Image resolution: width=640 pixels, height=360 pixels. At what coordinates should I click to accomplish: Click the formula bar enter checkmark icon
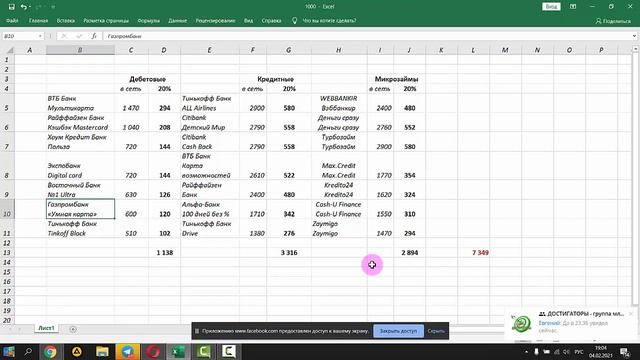(79, 36)
